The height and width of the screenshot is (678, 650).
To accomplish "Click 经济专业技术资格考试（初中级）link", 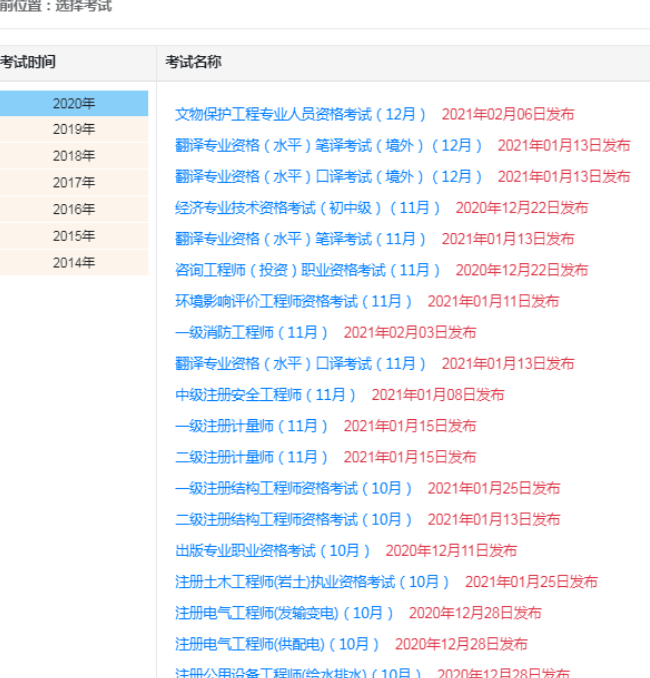I will point(308,208).
